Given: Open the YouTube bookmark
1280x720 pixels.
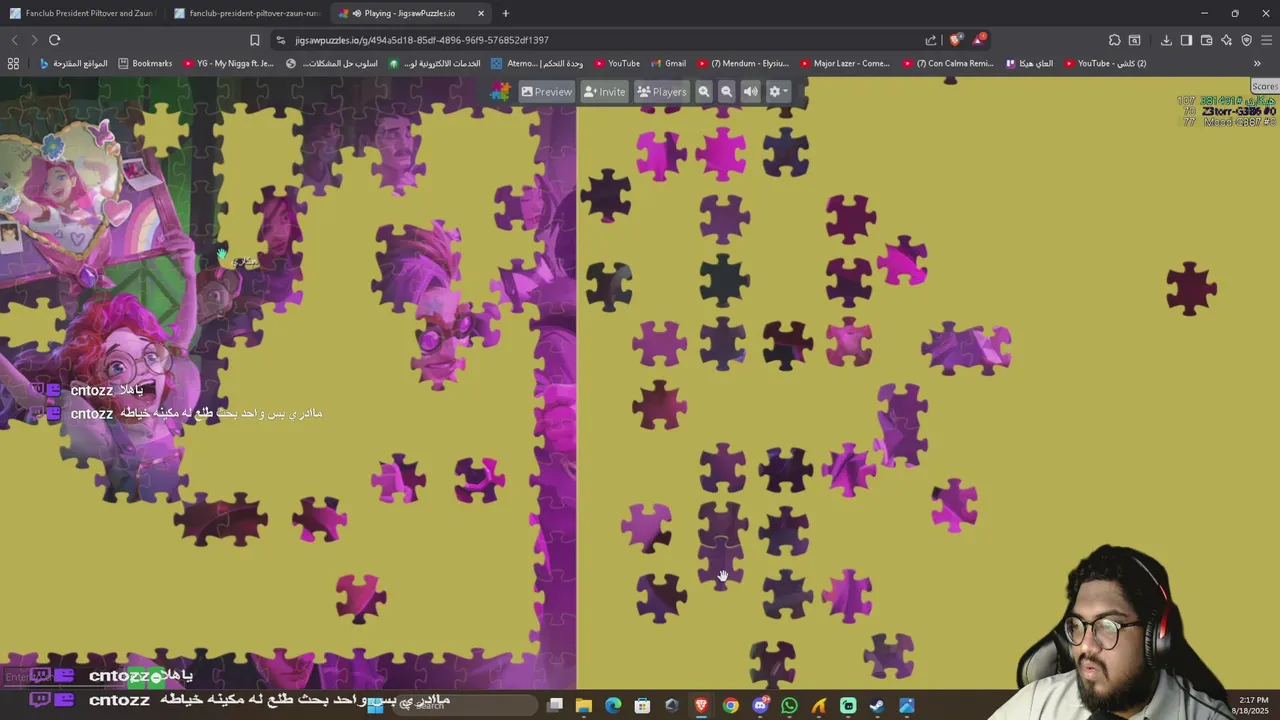Looking at the screenshot, I should pos(615,63).
